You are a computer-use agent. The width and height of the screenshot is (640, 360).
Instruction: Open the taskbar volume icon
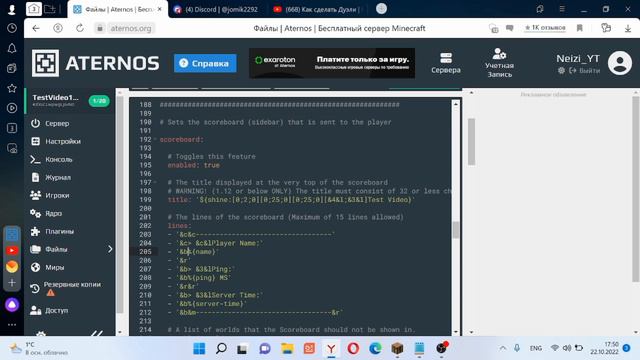point(567,348)
